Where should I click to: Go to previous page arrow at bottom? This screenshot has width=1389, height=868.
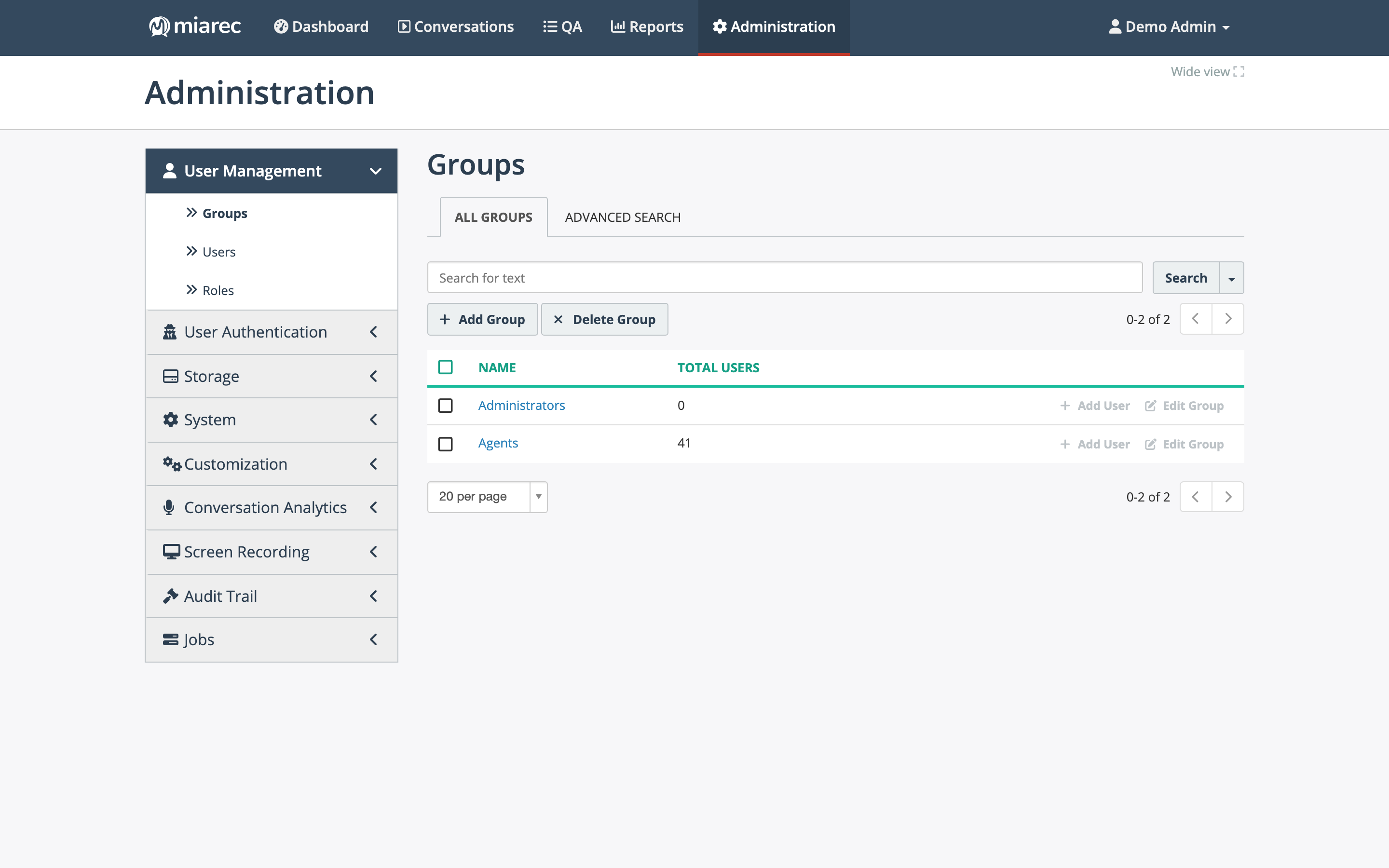point(1196,497)
